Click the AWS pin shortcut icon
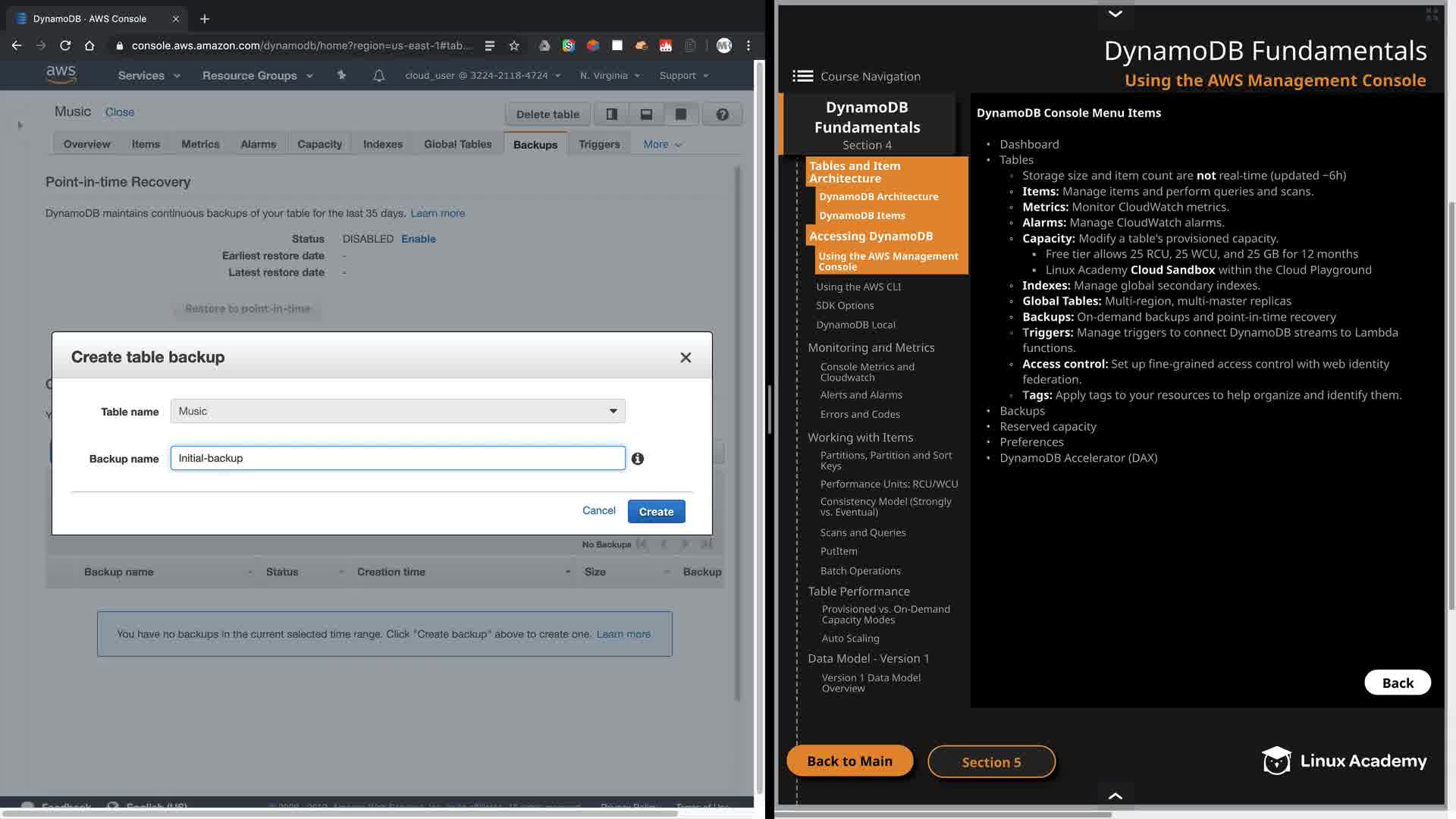Screen dimensions: 1456x819 341,75
